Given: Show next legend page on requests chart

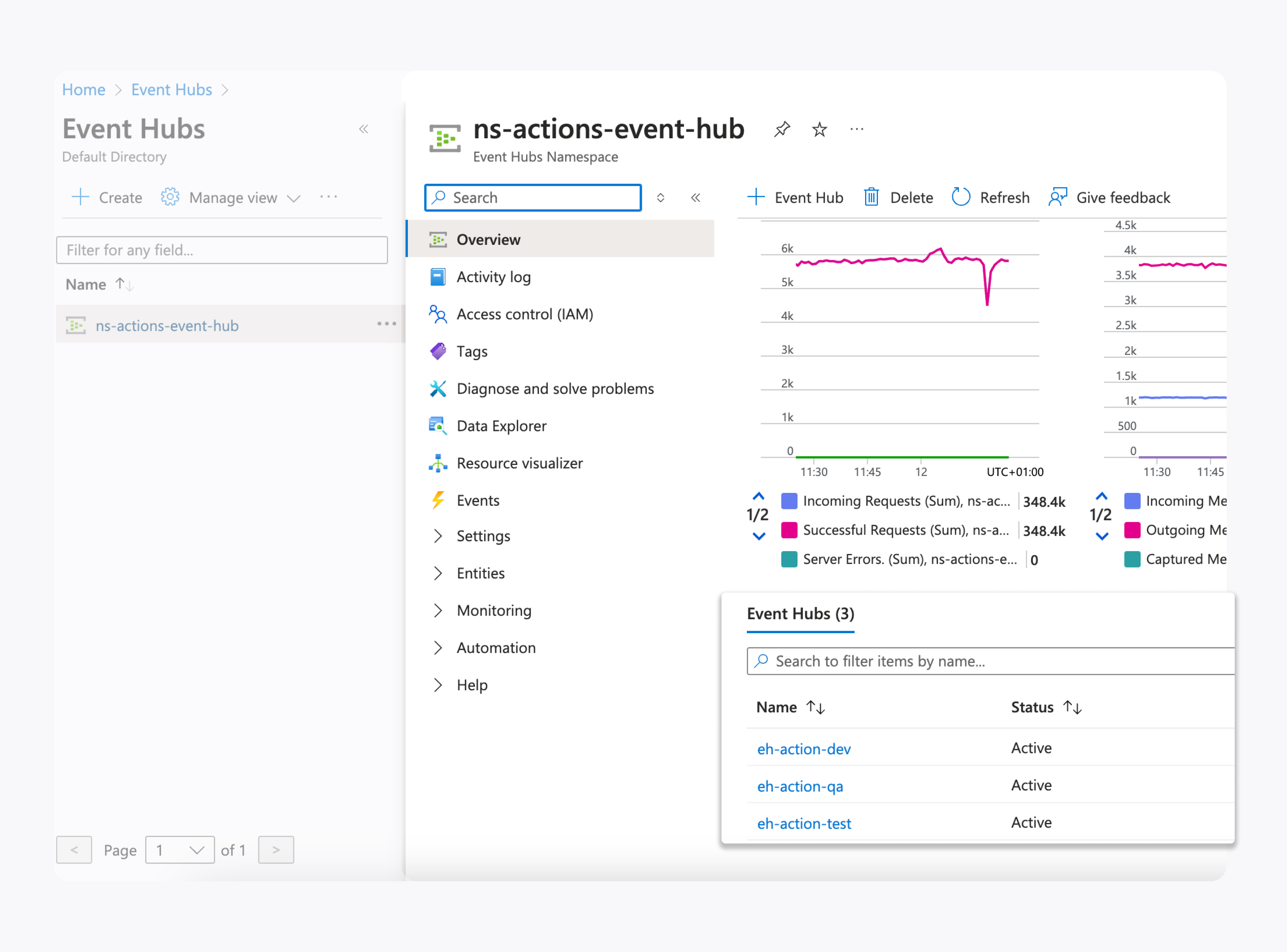Looking at the screenshot, I should click(x=759, y=537).
